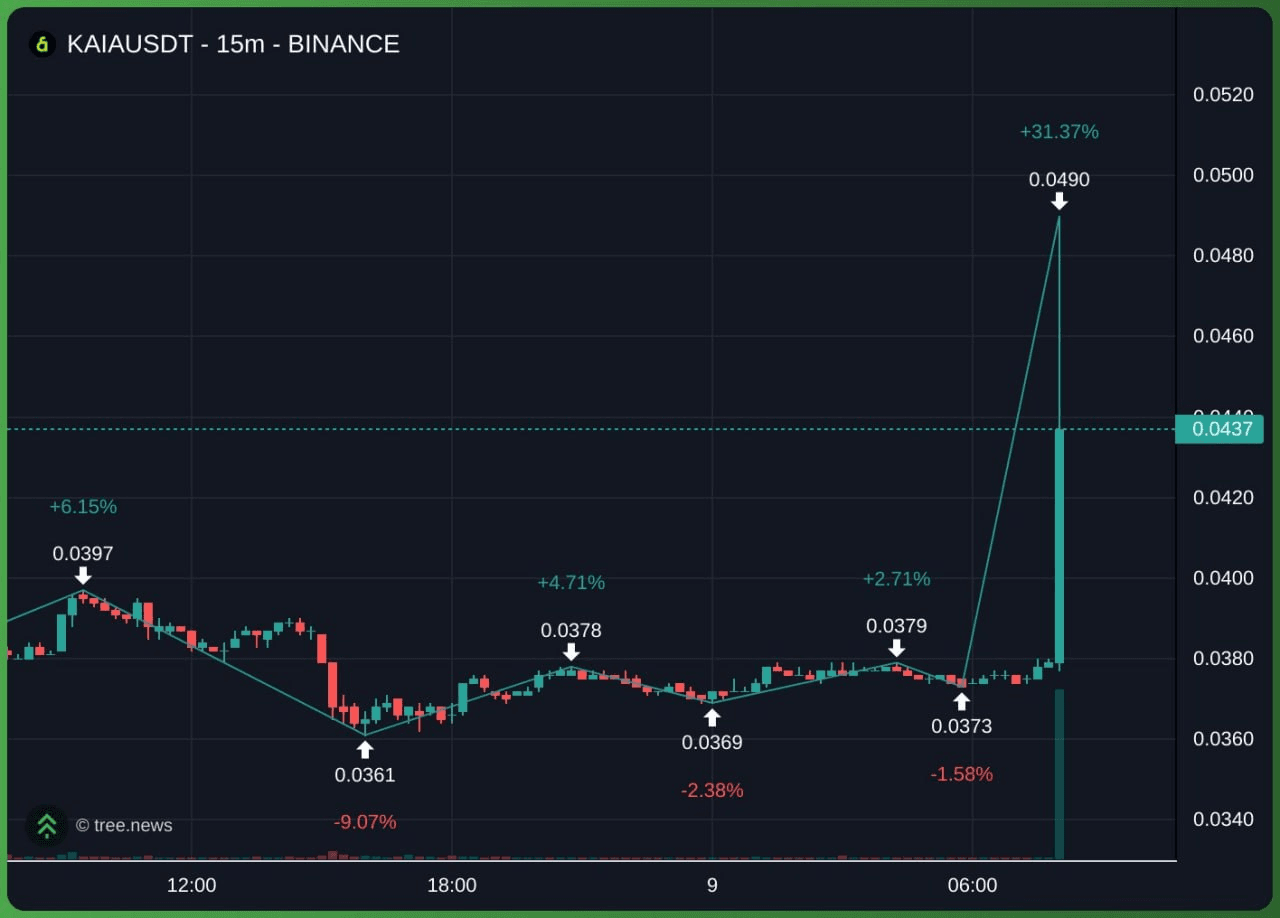Select the 0.0379 pivot high label
1280x918 pixels.
pos(896,626)
